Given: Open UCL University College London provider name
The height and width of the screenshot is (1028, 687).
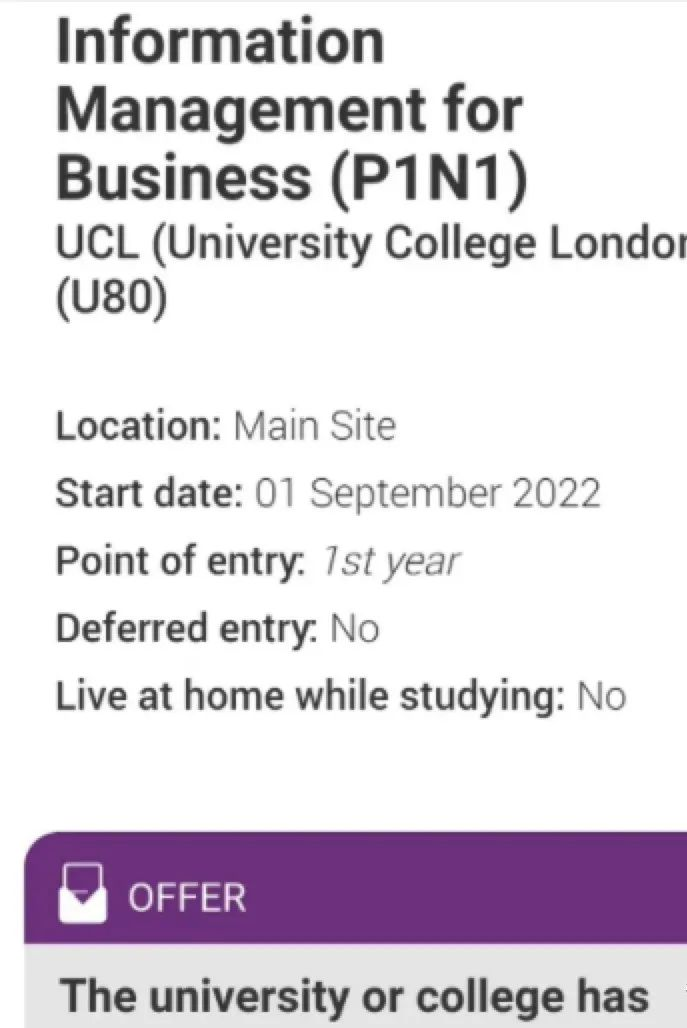Looking at the screenshot, I should coord(371,245).
